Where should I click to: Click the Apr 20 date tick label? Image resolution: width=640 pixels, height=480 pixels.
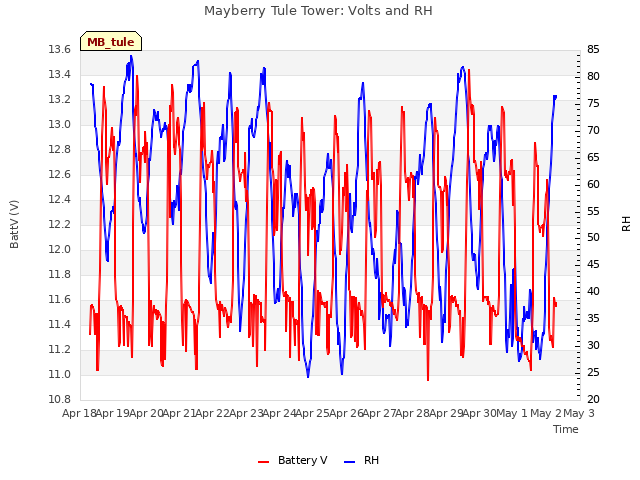[146, 413]
